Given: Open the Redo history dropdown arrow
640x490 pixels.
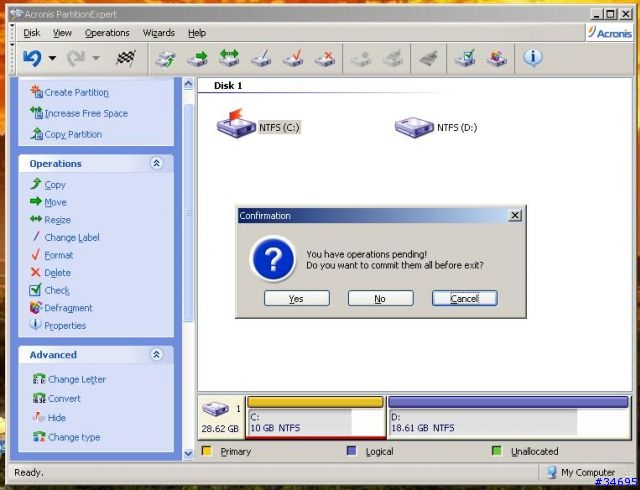Looking at the screenshot, I should [96, 58].
